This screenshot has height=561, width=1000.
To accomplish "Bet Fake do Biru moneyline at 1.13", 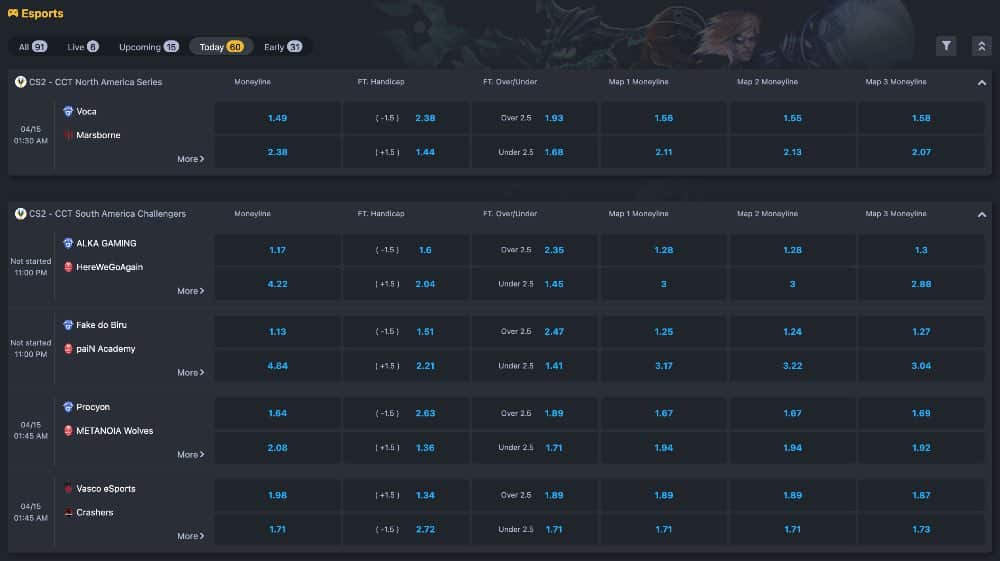I will tap(277, 332).
